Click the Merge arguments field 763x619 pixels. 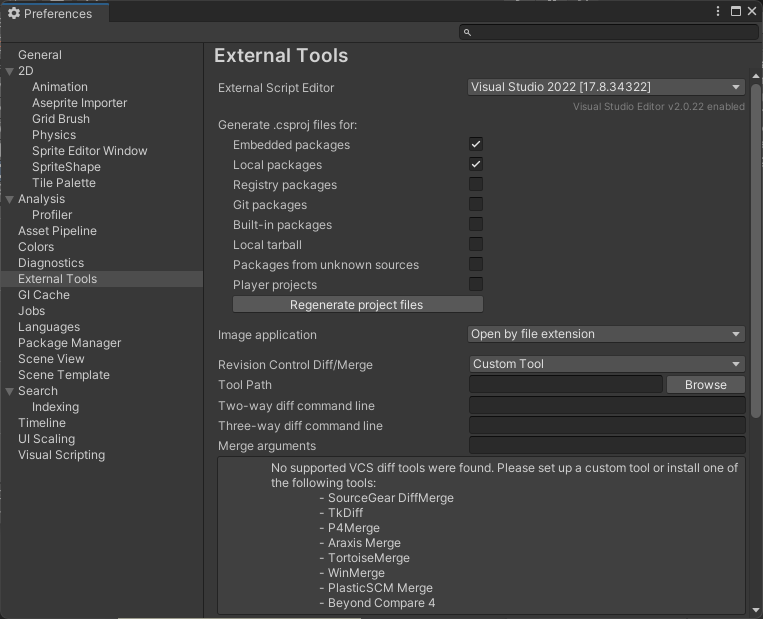607,445
